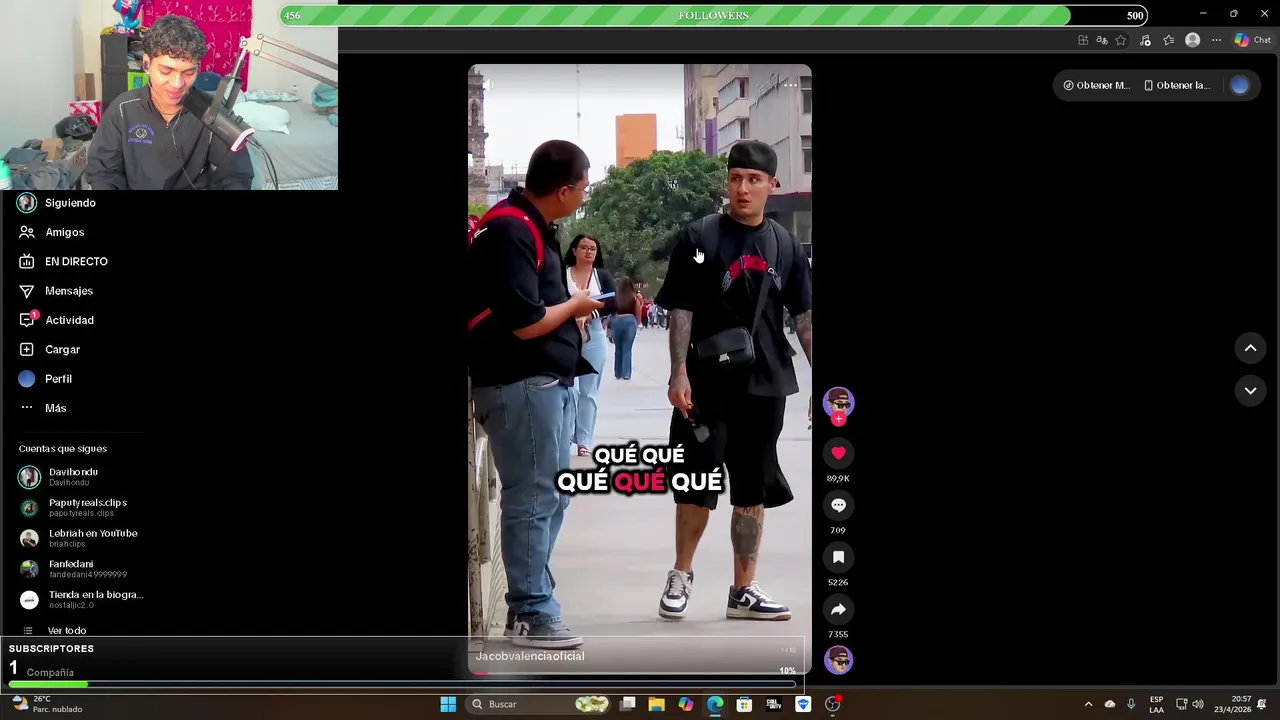
Task: Open the Siguiendo feed
Action: [57, 203]
